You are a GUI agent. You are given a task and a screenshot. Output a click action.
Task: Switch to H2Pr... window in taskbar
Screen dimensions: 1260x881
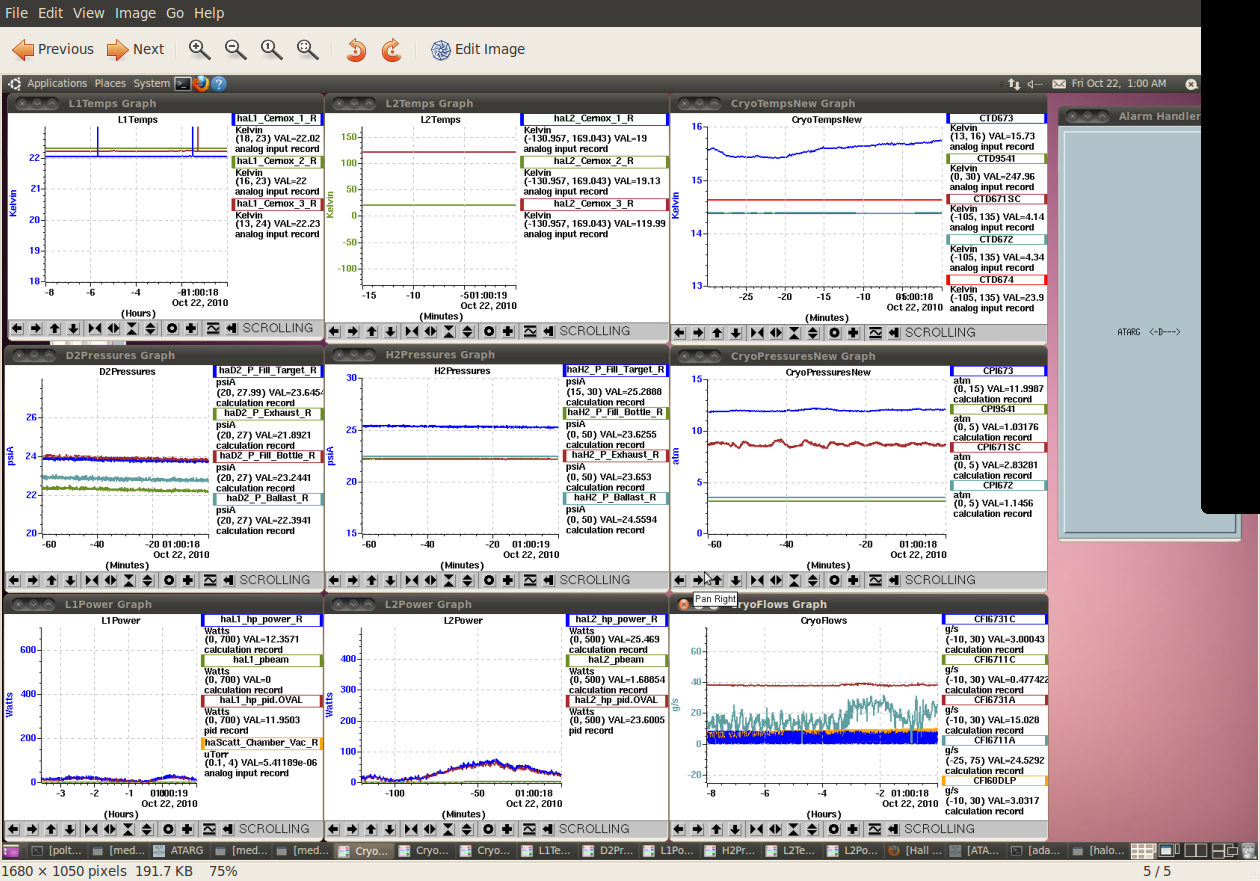730,851
